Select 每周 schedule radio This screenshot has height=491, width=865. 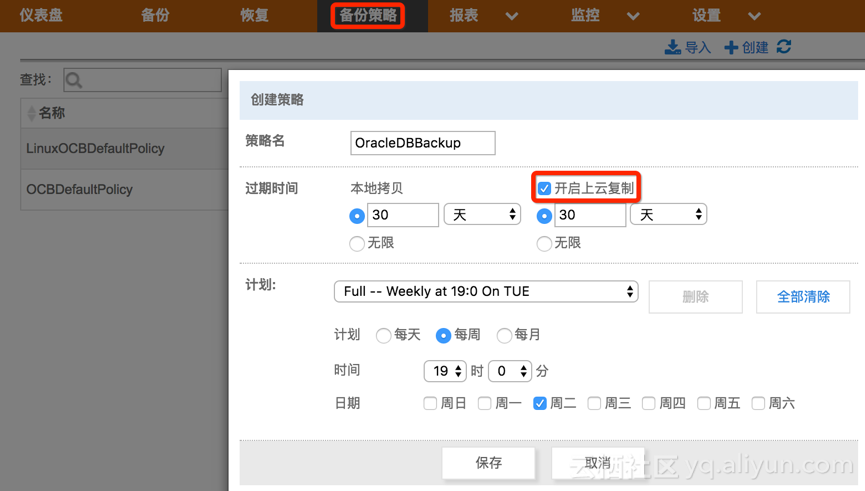[x=444, y=335]
